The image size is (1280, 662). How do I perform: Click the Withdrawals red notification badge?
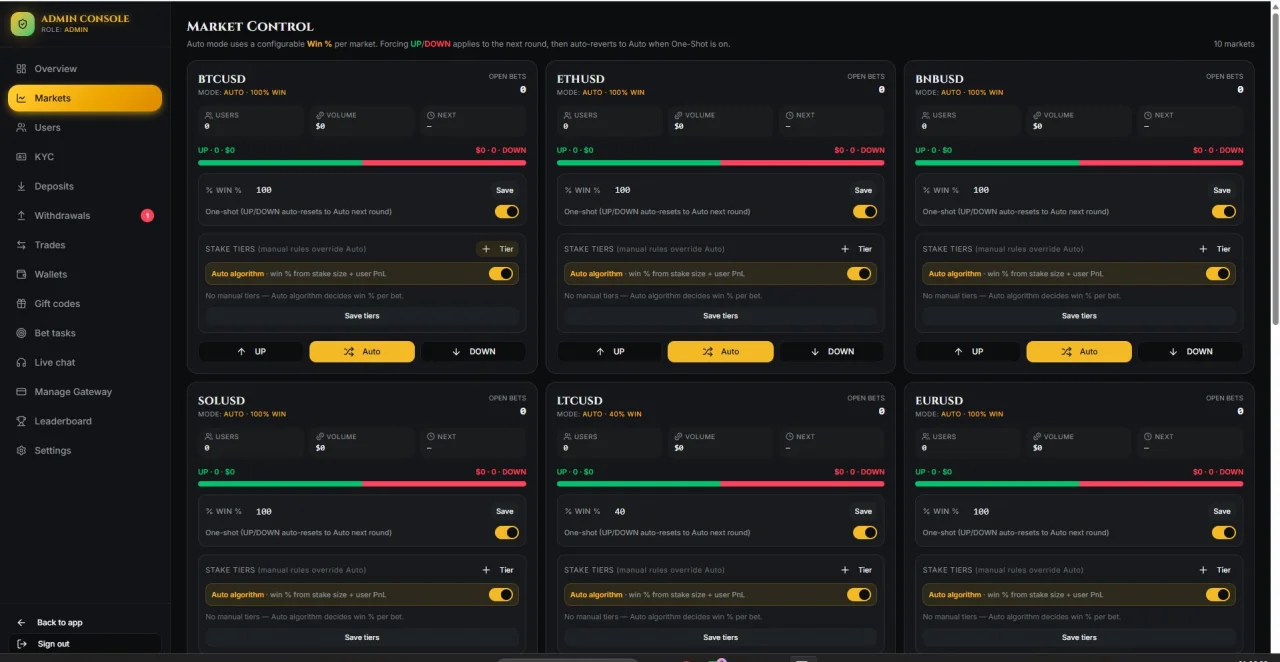pyautogui.click(x=147, y=215)
